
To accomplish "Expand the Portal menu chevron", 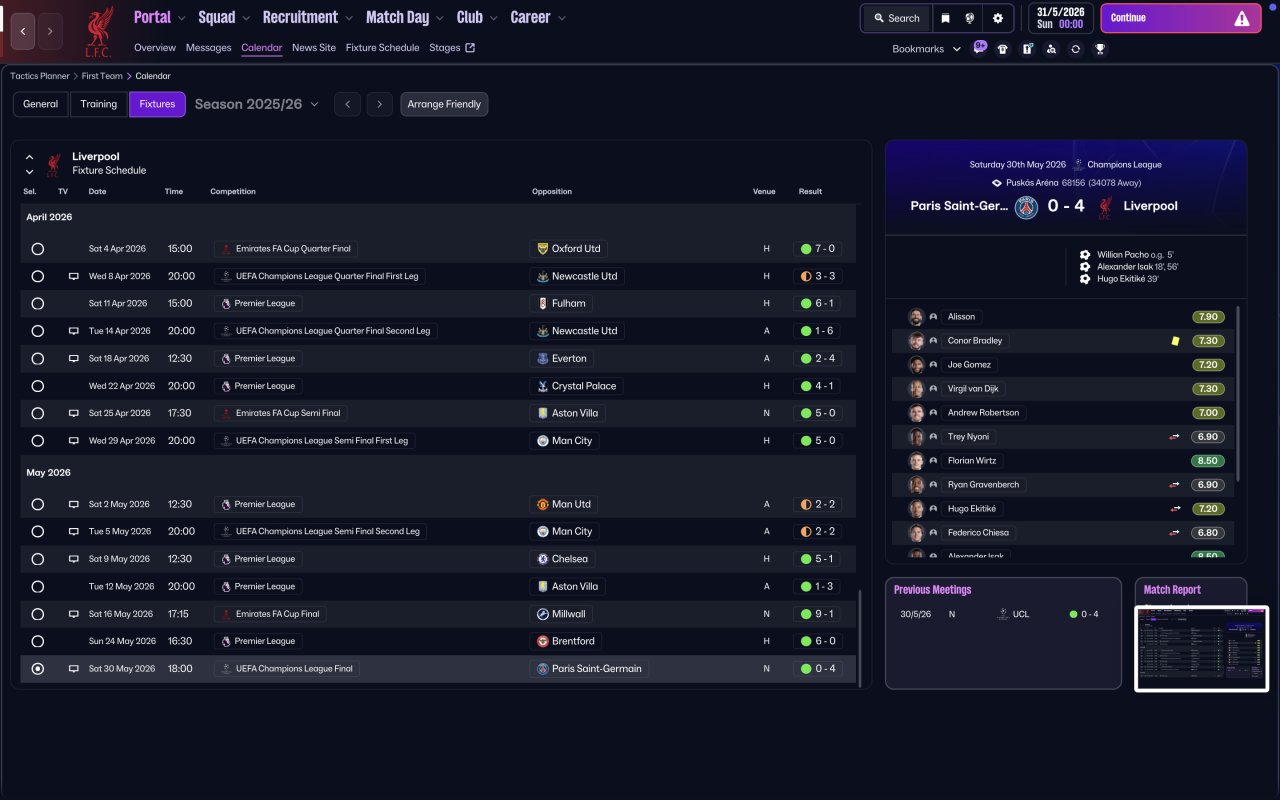I will [x=182, y=18].
